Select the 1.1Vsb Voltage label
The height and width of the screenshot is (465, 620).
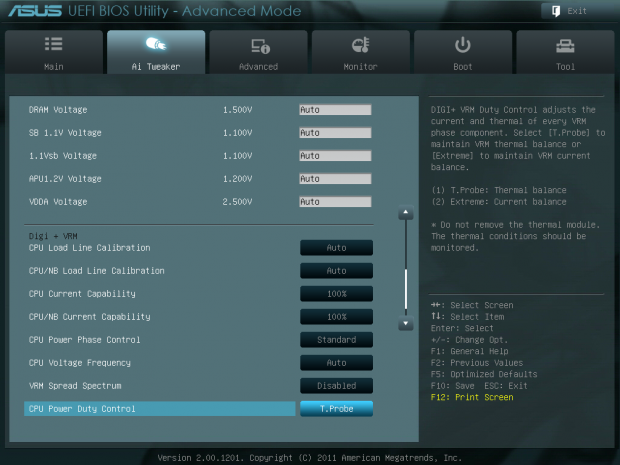pos(62,156)
